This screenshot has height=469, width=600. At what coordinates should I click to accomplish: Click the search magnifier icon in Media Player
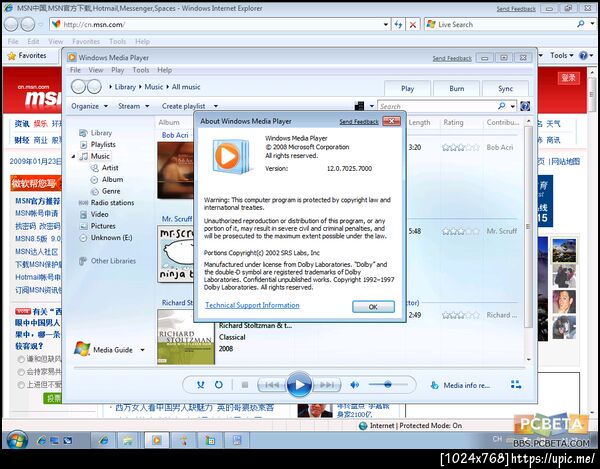click(501, 106)
